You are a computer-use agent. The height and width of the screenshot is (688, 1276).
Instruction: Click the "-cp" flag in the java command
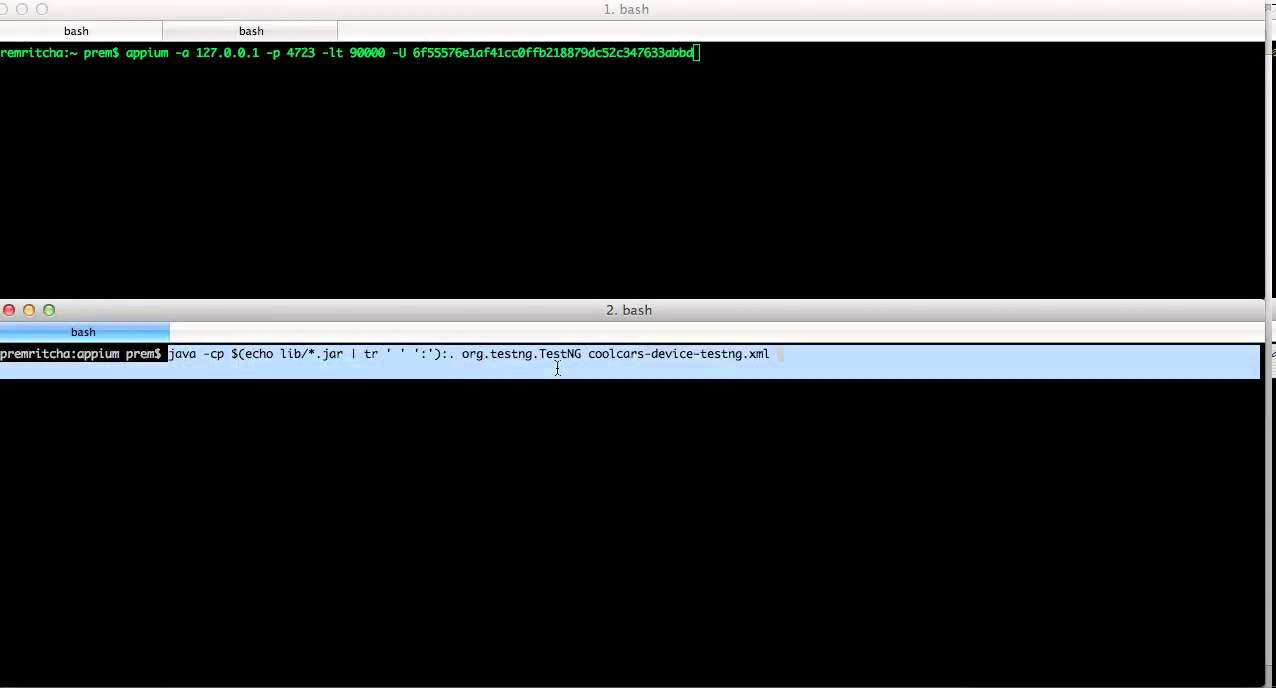[214, 354]
